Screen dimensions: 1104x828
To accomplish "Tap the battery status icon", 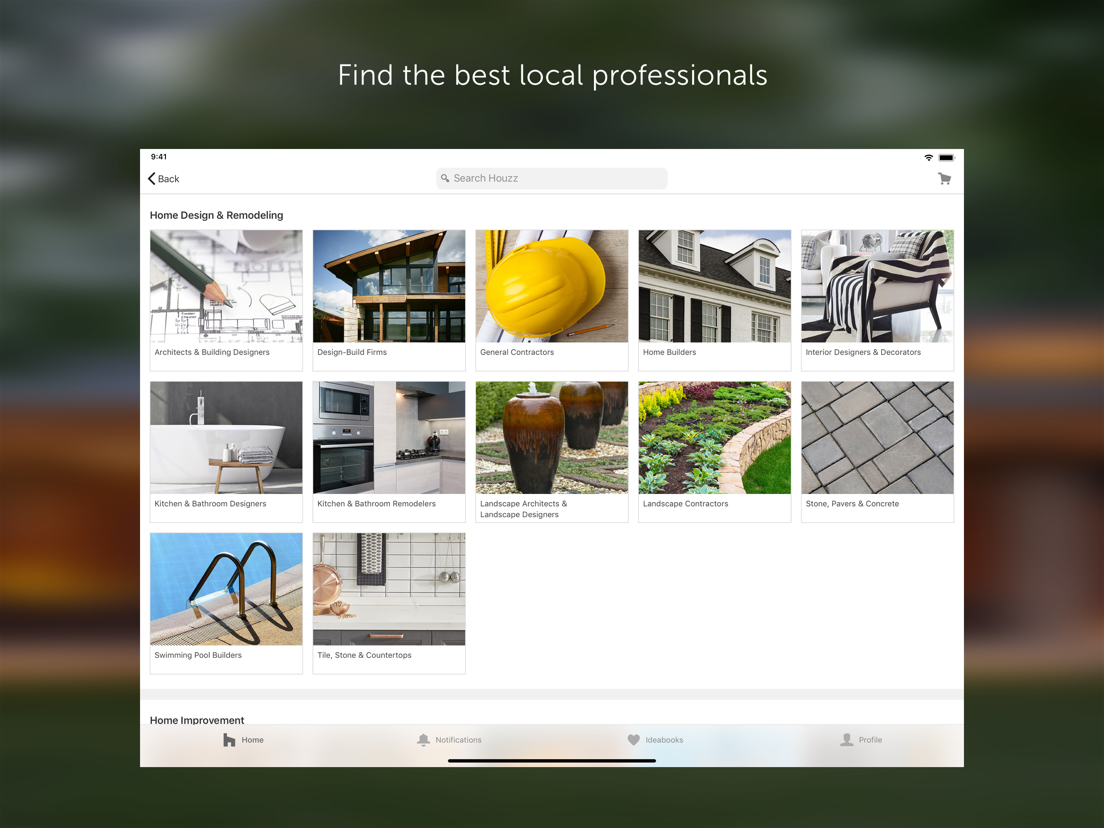I will point(945,157).
